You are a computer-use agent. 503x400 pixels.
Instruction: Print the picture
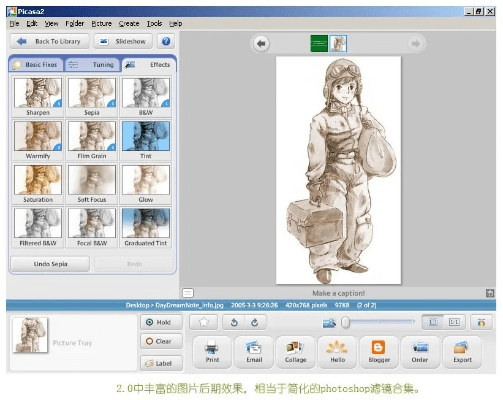212,352
